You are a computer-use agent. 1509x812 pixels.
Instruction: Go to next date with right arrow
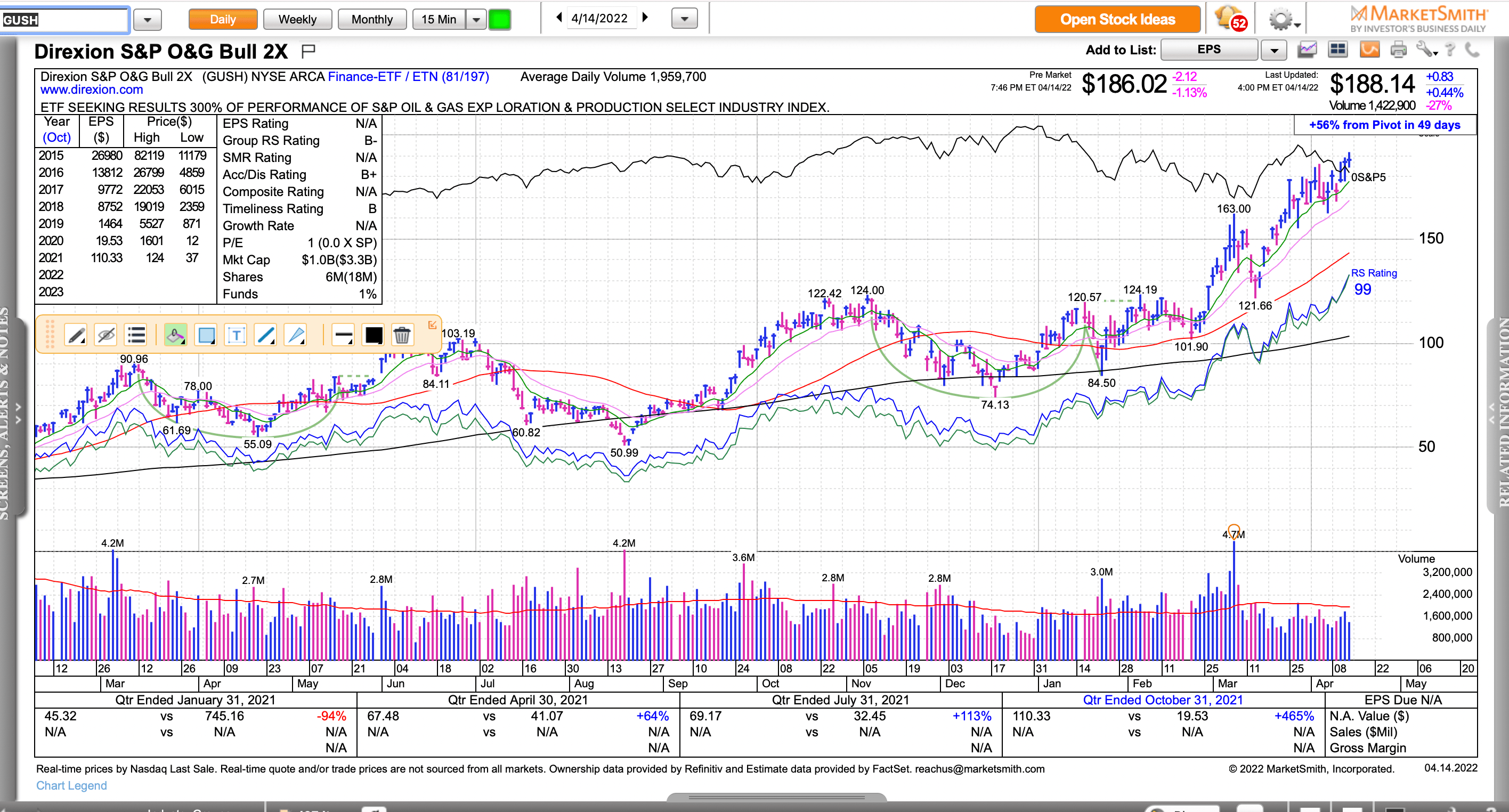pos(645,18)
